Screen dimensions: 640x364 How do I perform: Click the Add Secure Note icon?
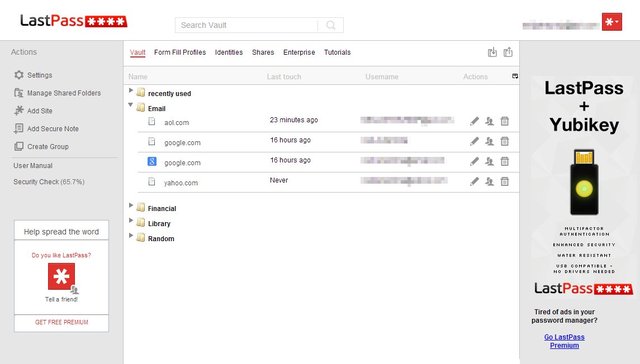click(19, 129)
